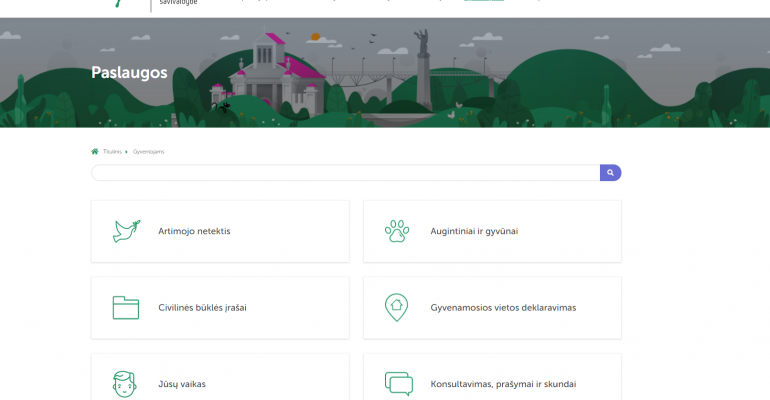Open Artimojo netektis service label

(194, 231)
